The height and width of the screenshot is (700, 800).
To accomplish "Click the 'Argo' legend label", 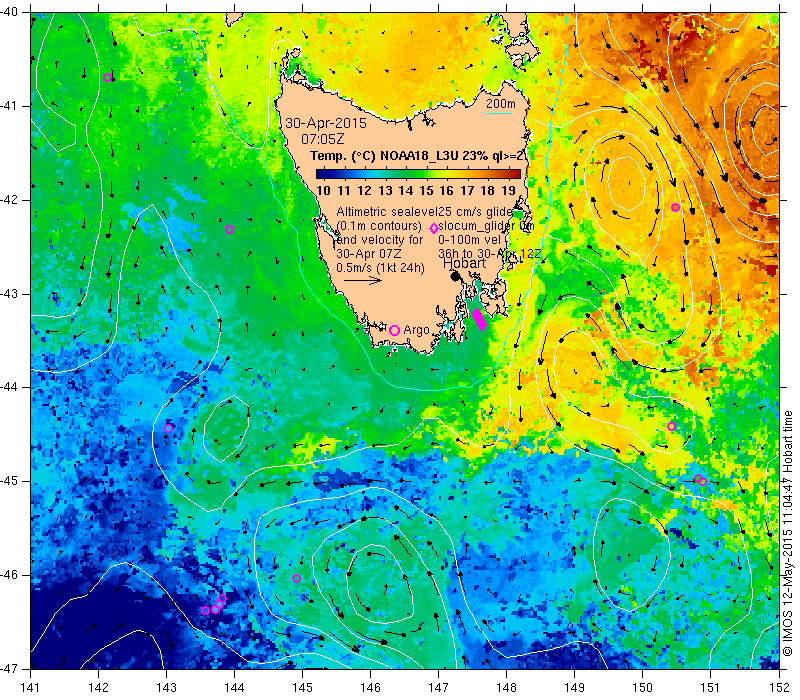I will point(416,330).
